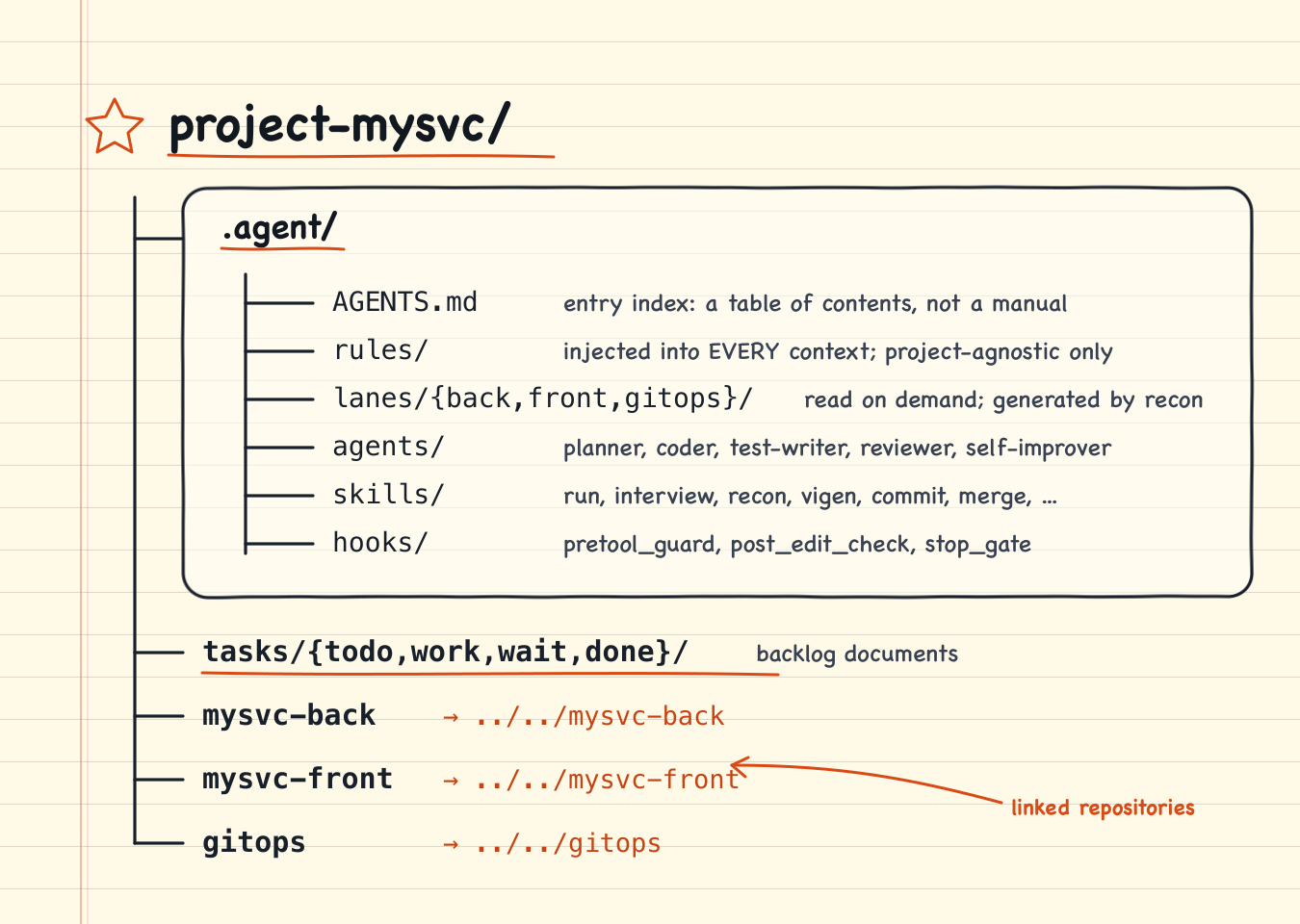Click the lanes/{back,front,gitops}/ entry
The image size is (1300, 924).
coord(543,398)
